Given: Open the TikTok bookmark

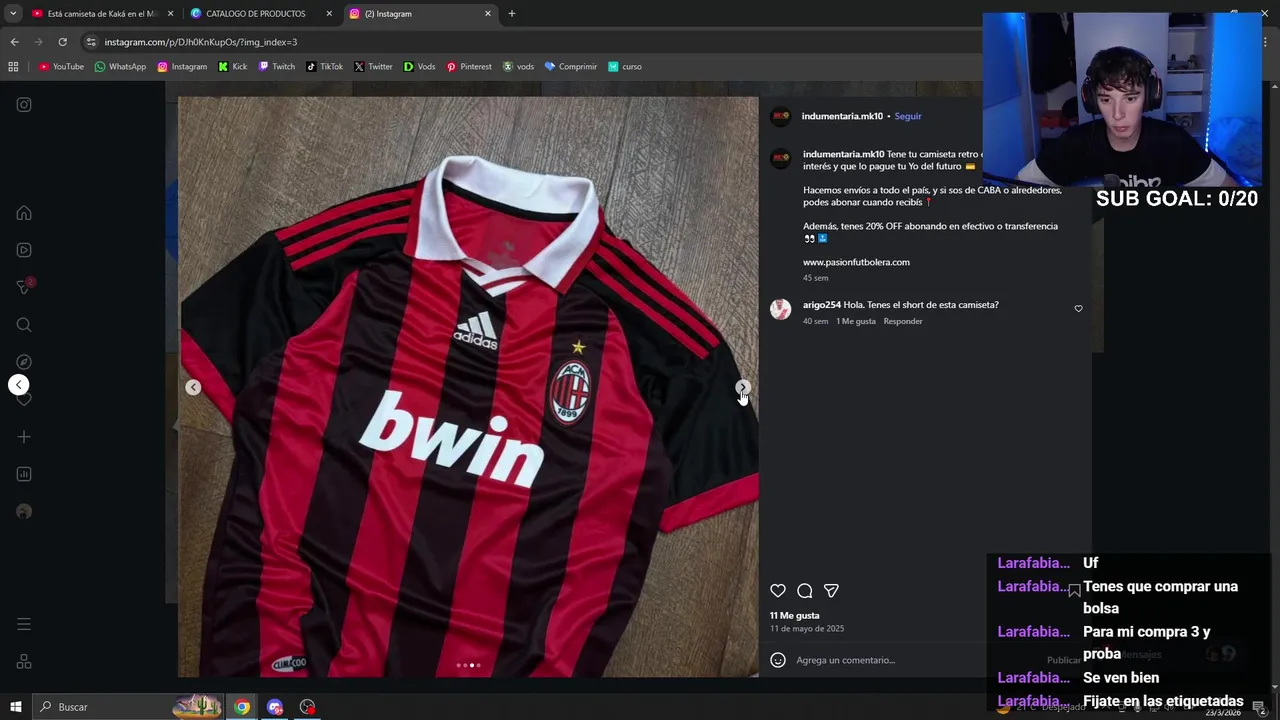Looking at the screenshot, I should pos(325,67).
